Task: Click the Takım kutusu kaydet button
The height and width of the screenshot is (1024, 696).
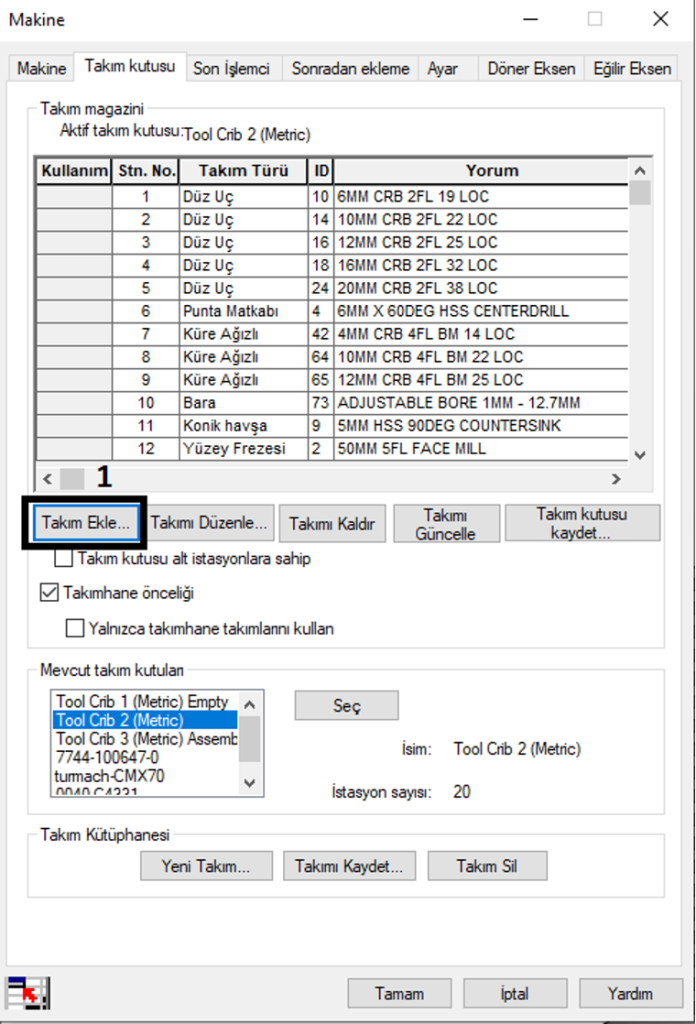Action: coord(582,523)
